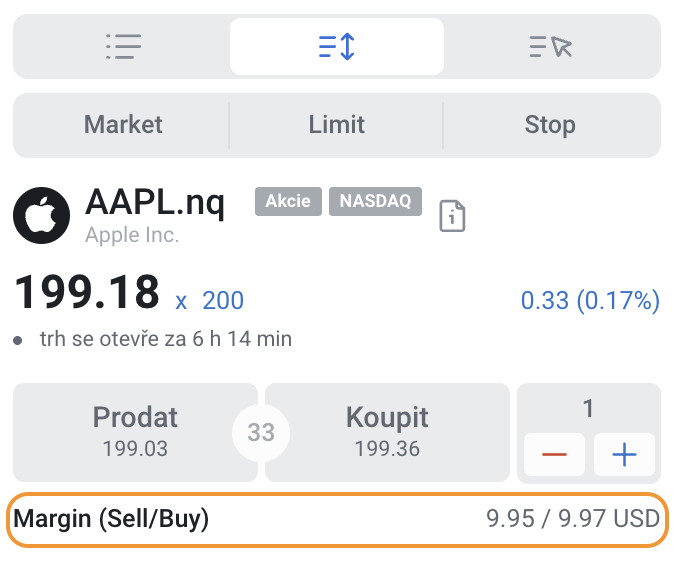
Task: Click the volume field showing 1
Action: coord(588,408)
